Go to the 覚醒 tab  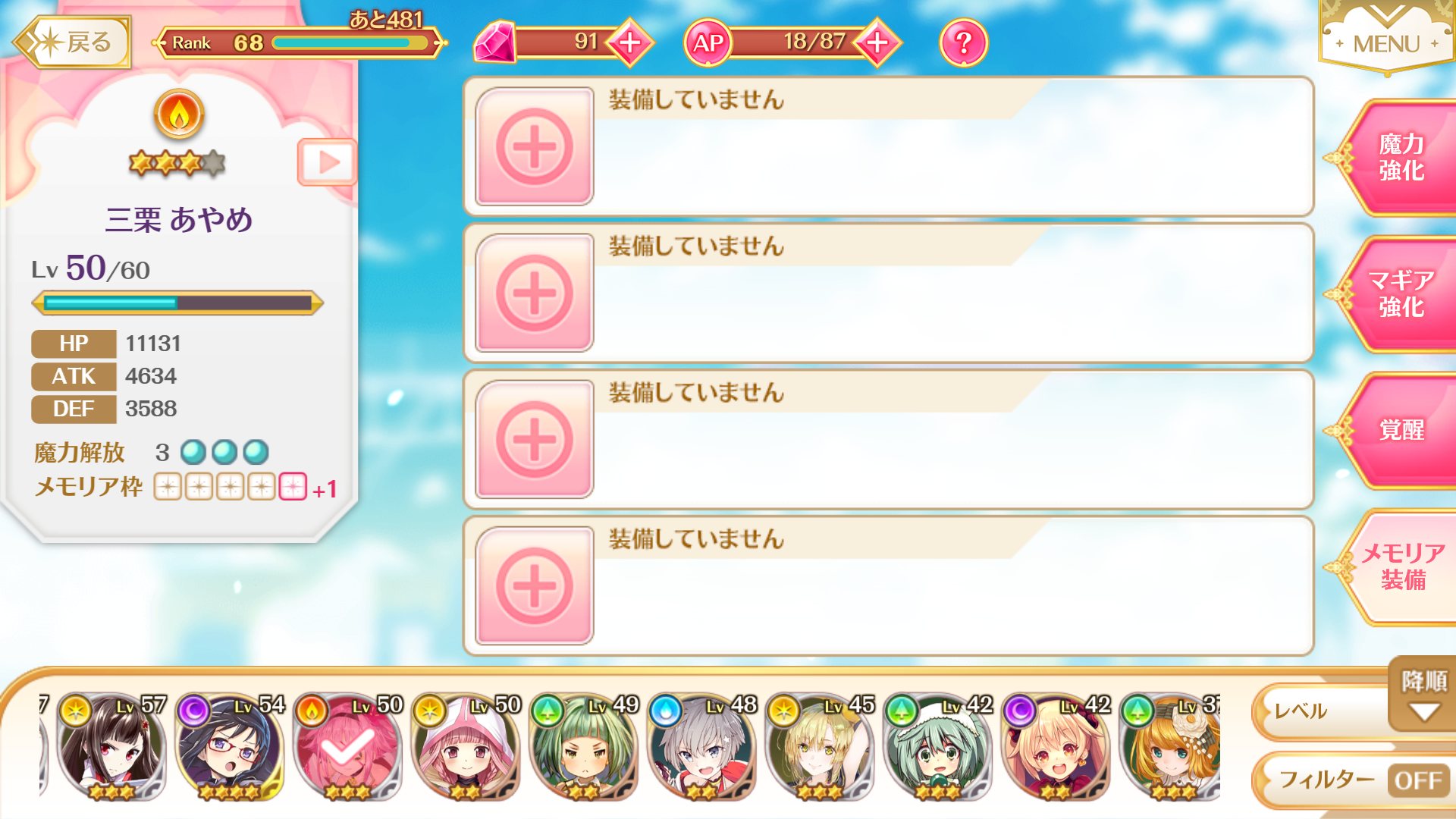[x=1400, y=430]
